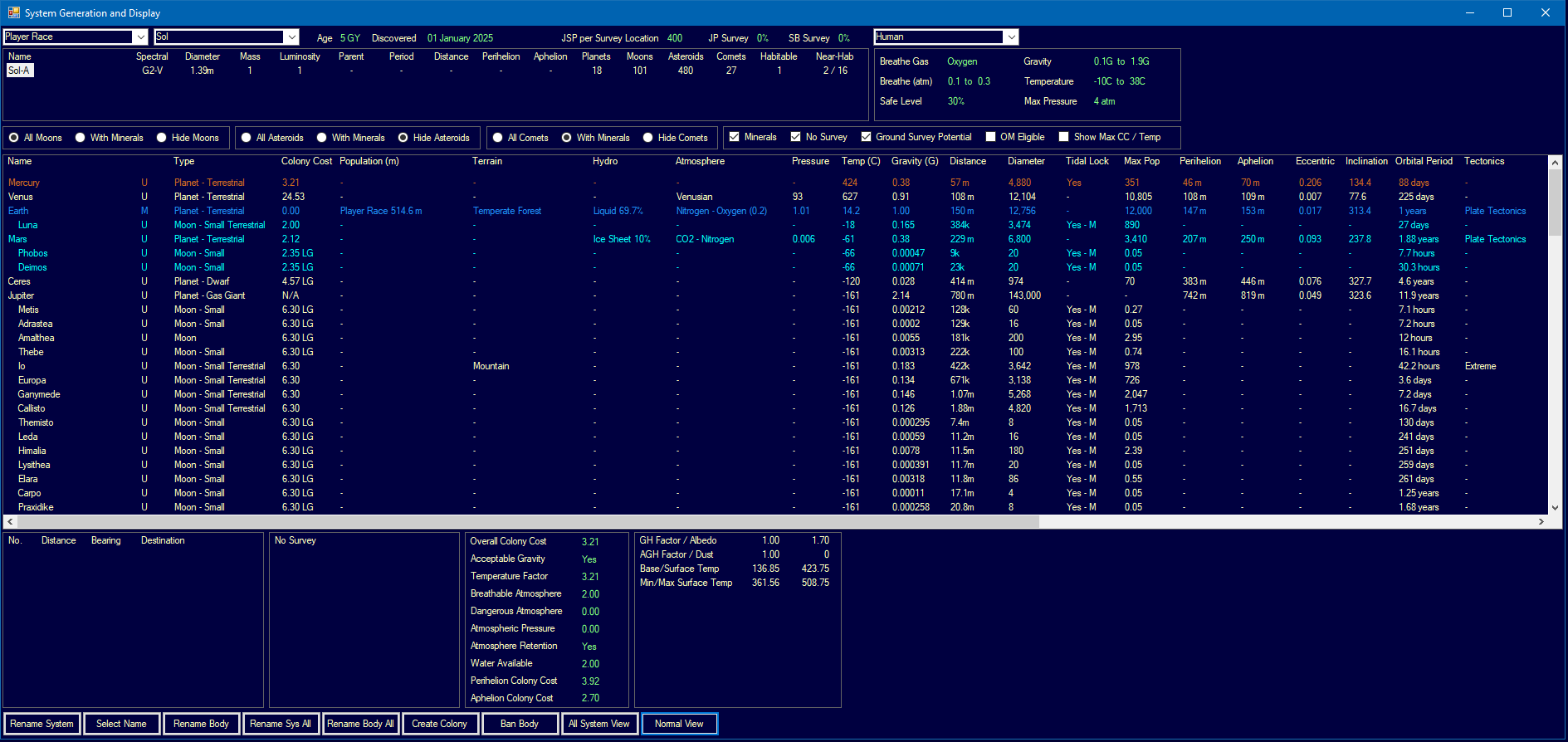Viewport: 1568px width, 742px height.
Task: Click the Overall Colony Cost label
Action: pyautogui.click(x=508, y=541)
